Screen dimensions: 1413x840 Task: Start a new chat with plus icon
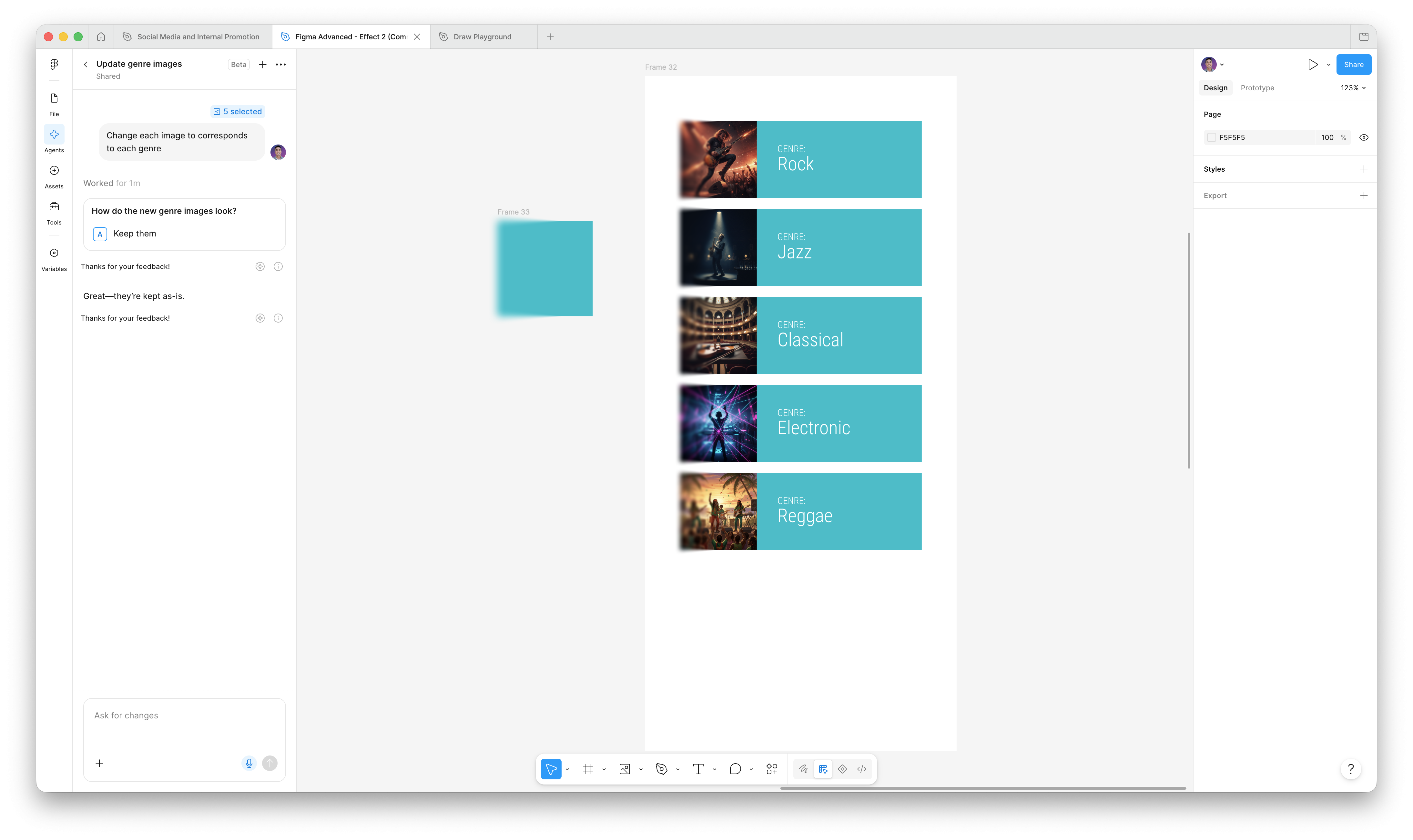263,65
